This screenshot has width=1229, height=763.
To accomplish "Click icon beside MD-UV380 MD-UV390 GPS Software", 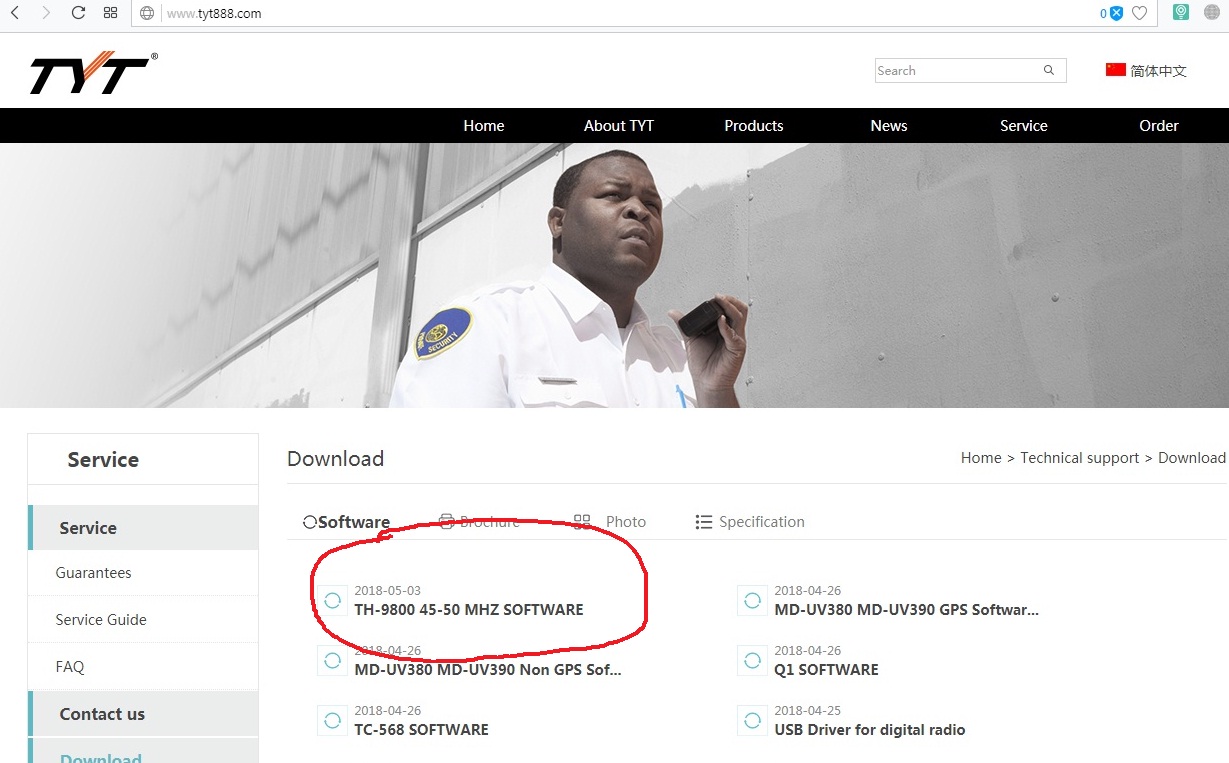I will point(752,601).
